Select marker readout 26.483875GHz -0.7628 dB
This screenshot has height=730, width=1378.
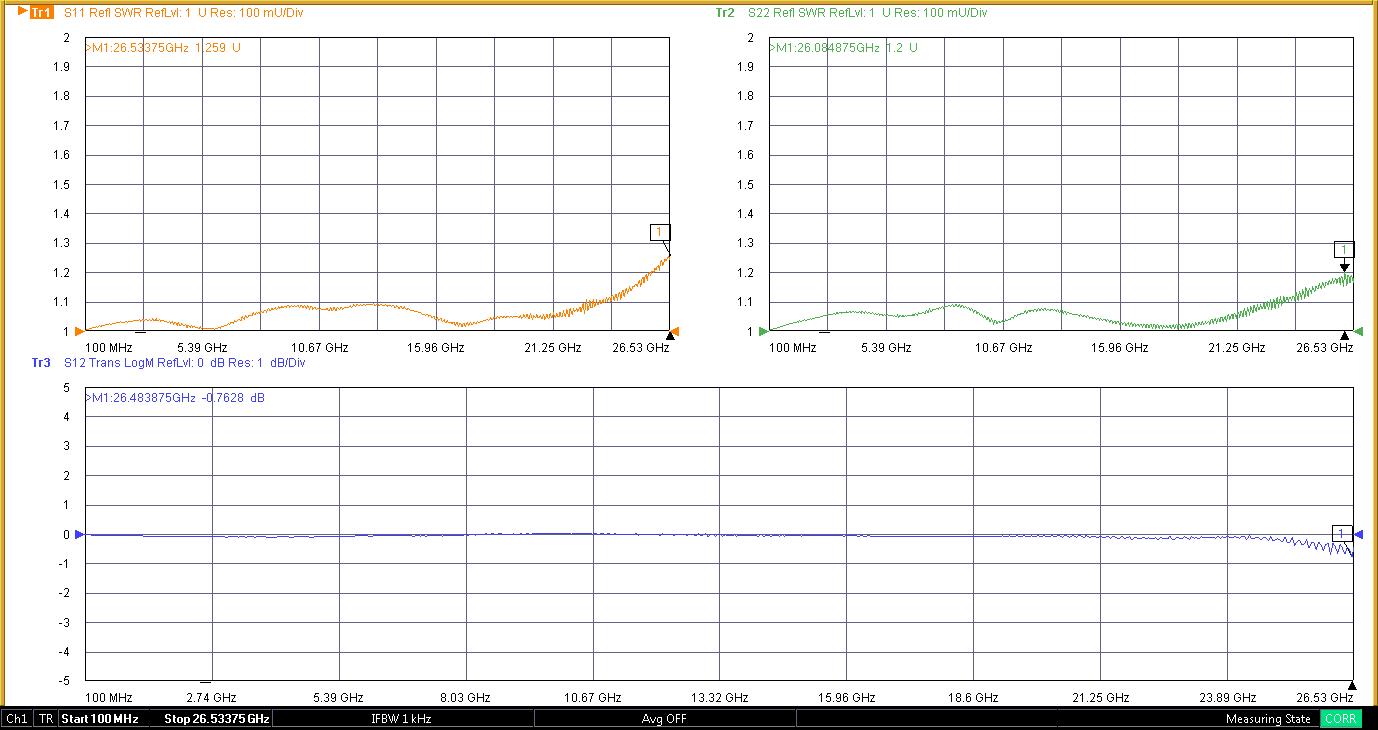pyautogui.click(x=175, y=398)
